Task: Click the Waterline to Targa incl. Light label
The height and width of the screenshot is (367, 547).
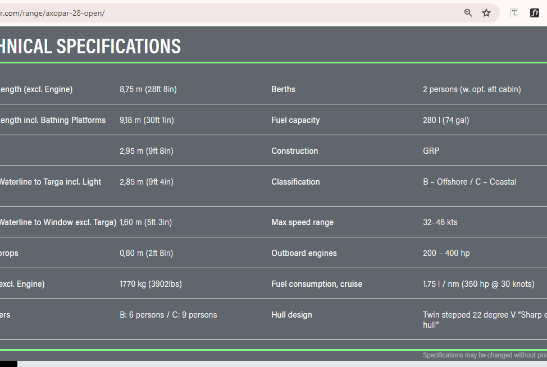Action: (x=51, y=182)
